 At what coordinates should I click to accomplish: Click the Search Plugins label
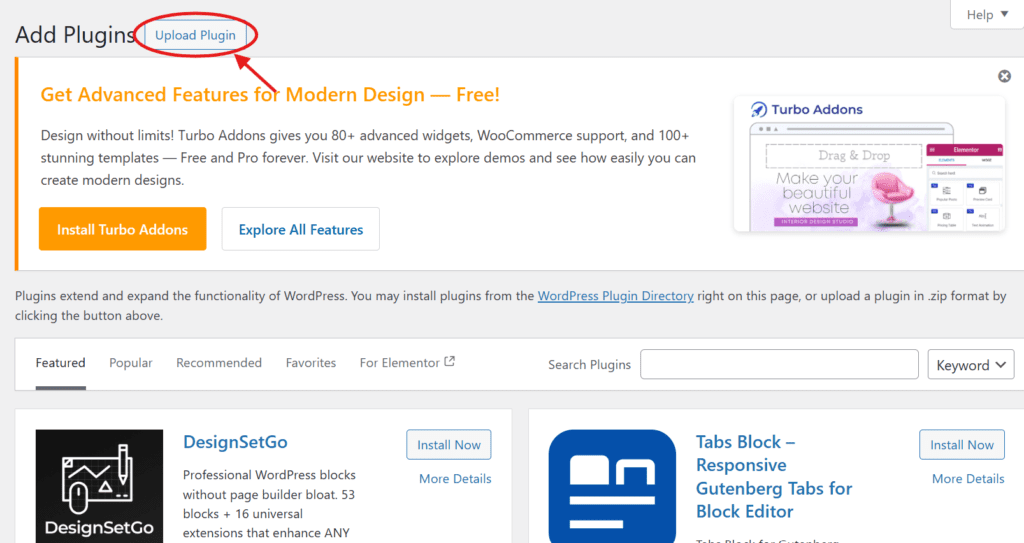tap(589, 365)
